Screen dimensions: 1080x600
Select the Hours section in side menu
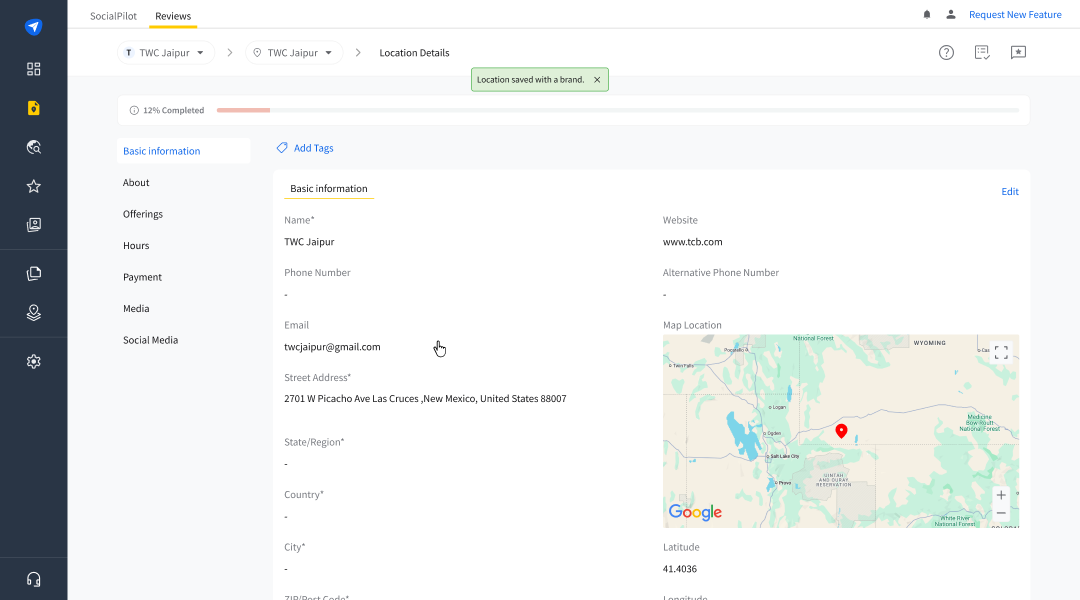pos(136,246)
